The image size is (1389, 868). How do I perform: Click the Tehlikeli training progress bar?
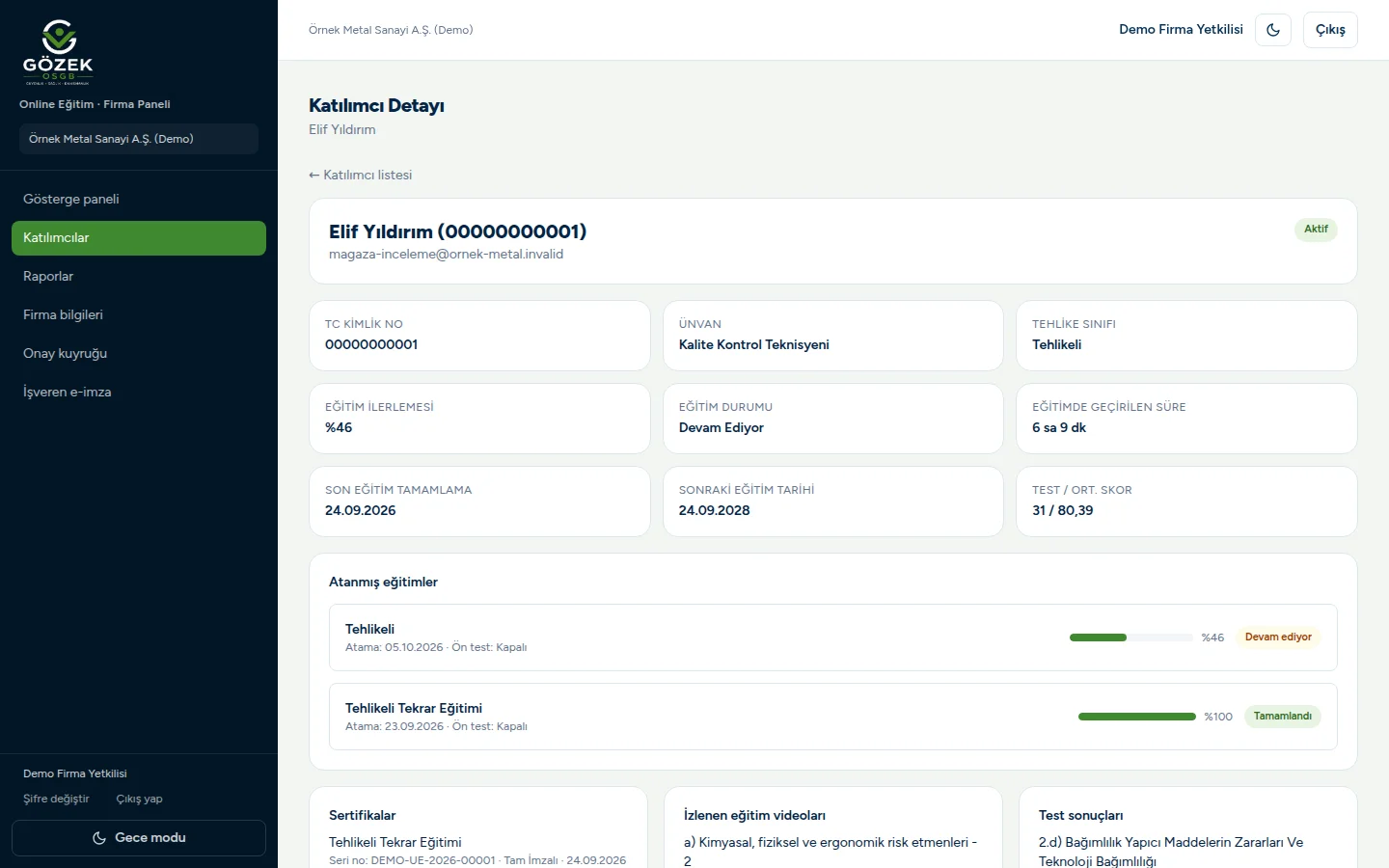click(1131, 637)
